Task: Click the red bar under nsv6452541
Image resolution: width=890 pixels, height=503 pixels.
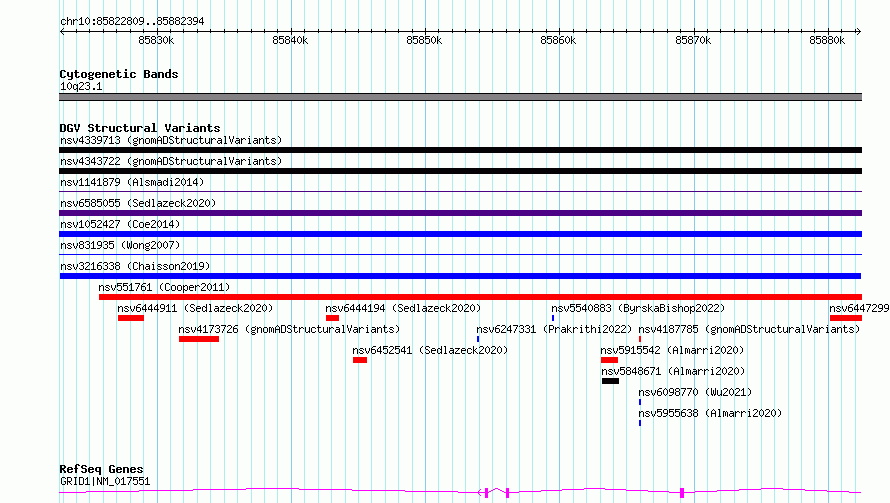Action: 360,360
